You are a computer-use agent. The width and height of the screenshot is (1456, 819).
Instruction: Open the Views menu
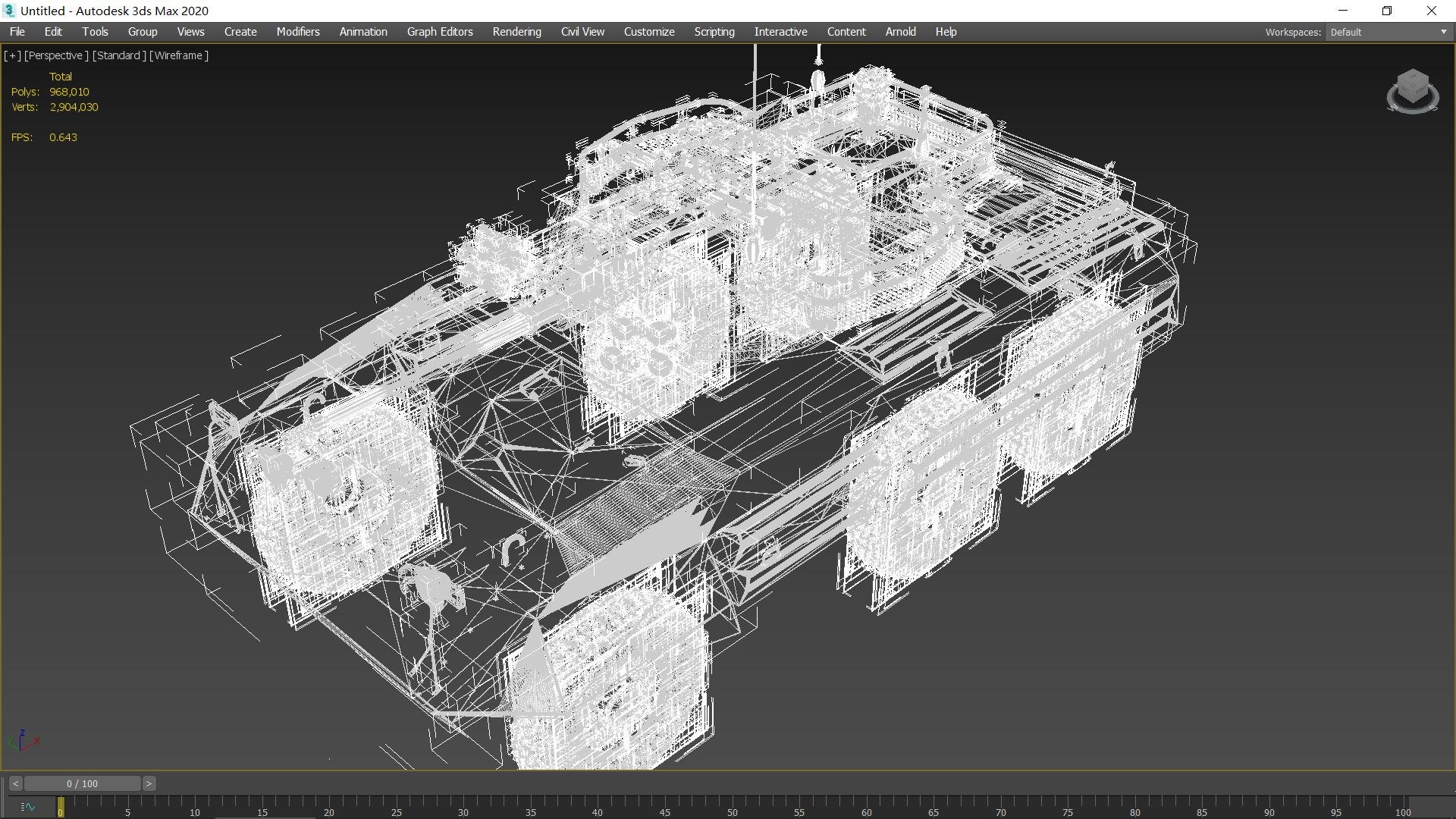[x=190, y=32]
